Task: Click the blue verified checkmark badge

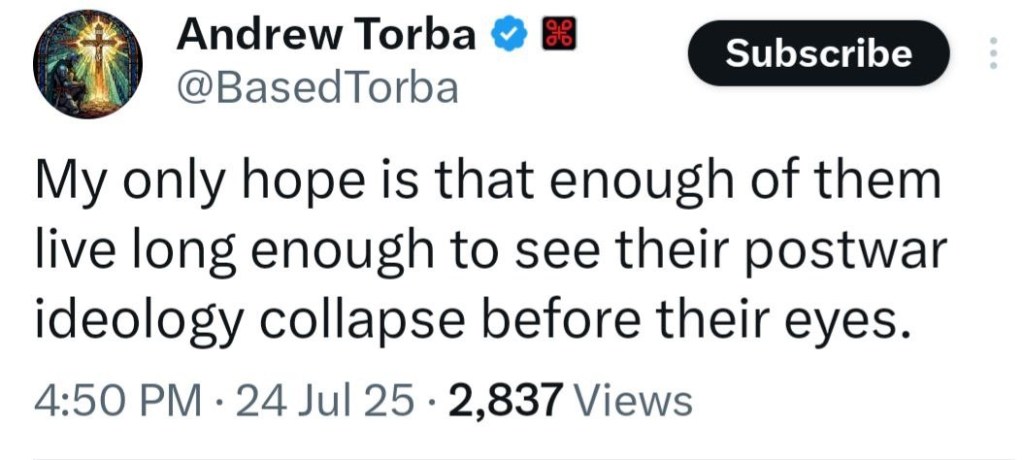Action: click(507, 34)
